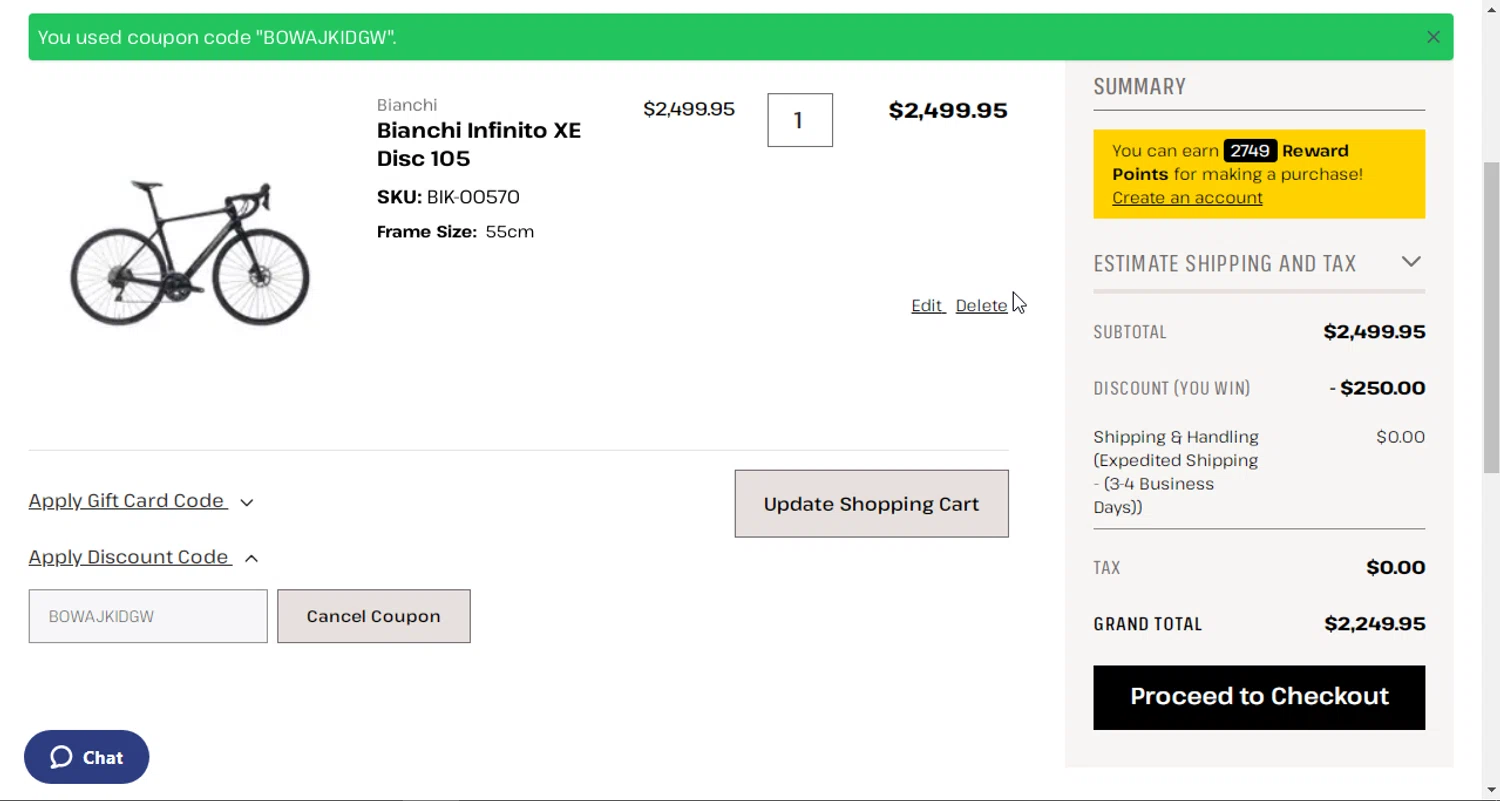Expand Estimate Shipping and Tax section
The height and width of the screenshot is (801, 1500).
click(x=1410, y=262)
